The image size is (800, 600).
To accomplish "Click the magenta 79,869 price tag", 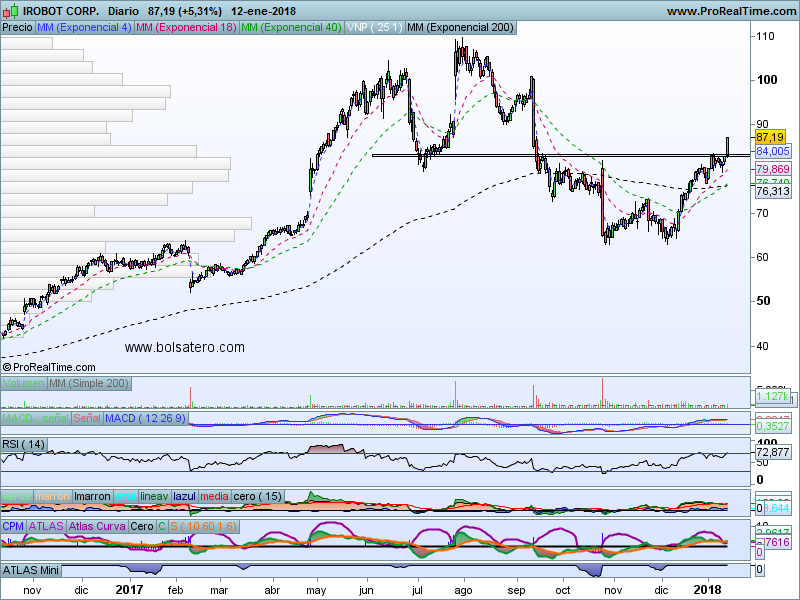I will [773, 169].
